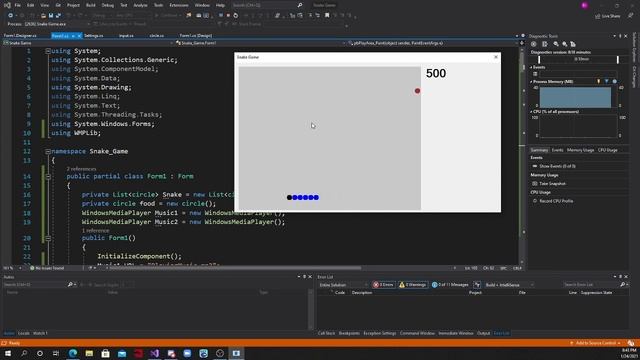Screen dimensions: 640x360
Task: Switch to the Locals tab
Action: tap(24, 333)
